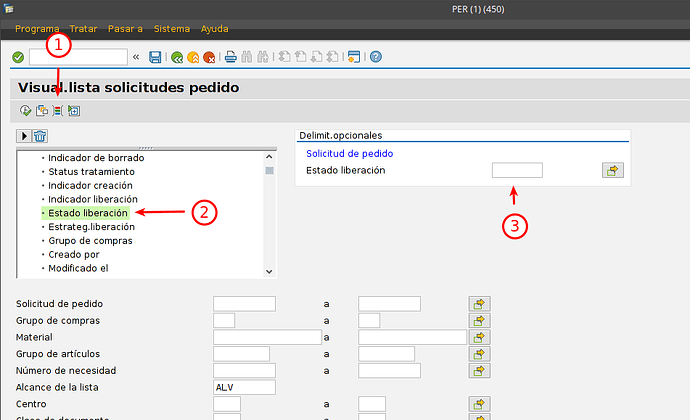
Task: Click the Material to field
Action: [412, 337]
